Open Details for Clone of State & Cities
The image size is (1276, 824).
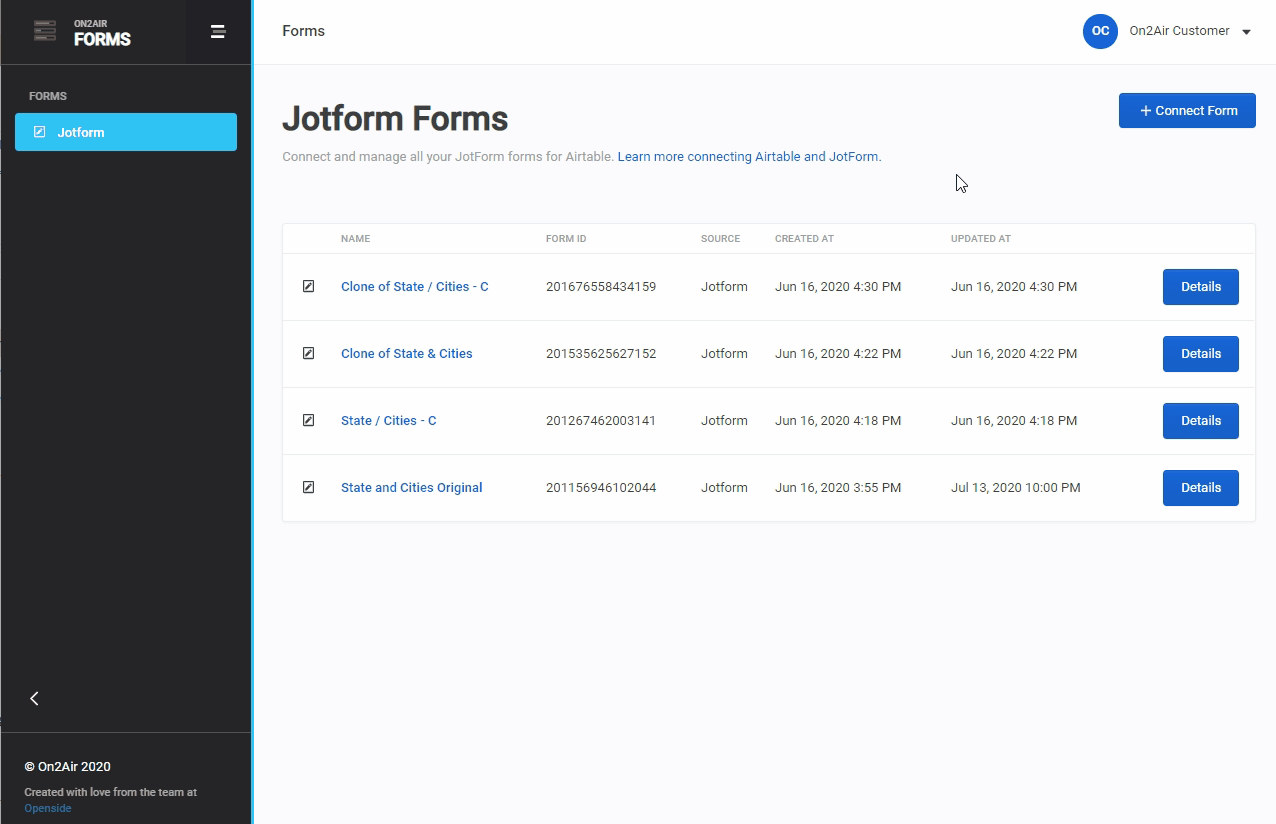click(1200, 354)
